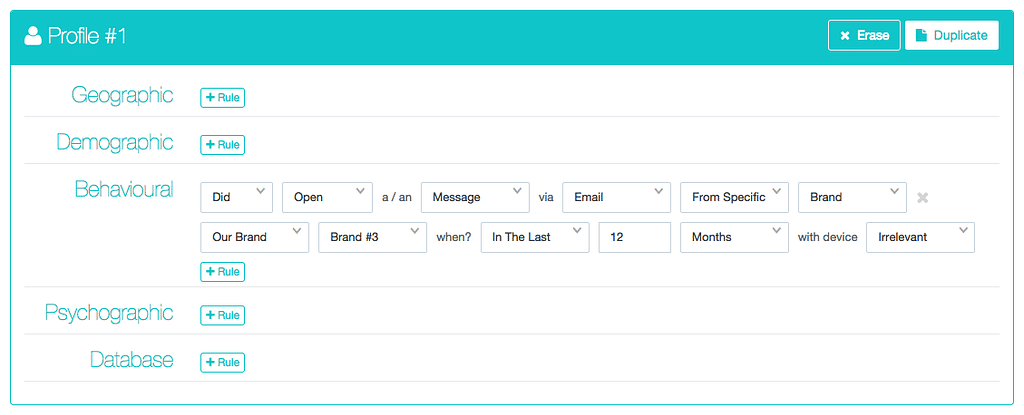Add a Database rule
The height and width of the screenshot is (415, 1024).
[x=222, y=362]
